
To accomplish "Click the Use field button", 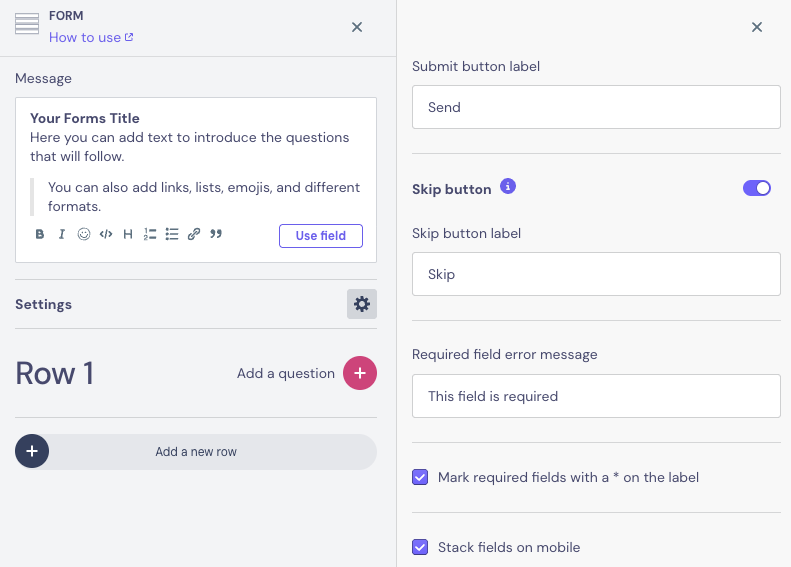I will pos(320,236).
